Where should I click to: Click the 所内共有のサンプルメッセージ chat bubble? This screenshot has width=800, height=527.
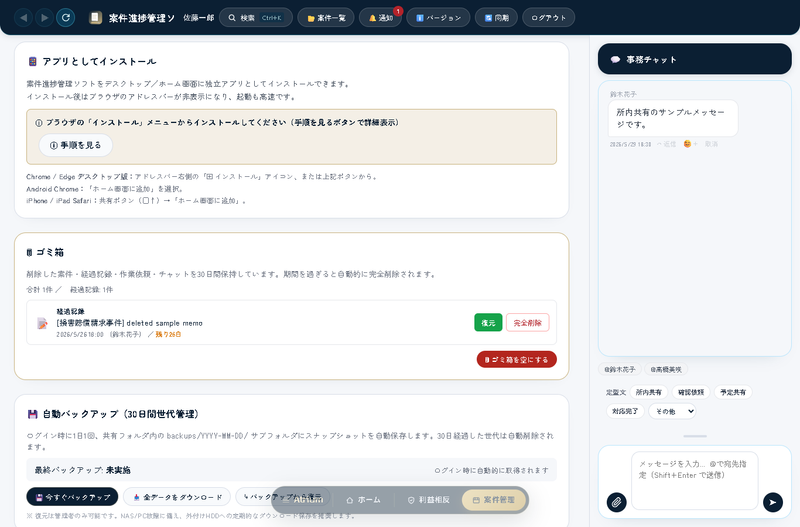(x=672, y=118)
